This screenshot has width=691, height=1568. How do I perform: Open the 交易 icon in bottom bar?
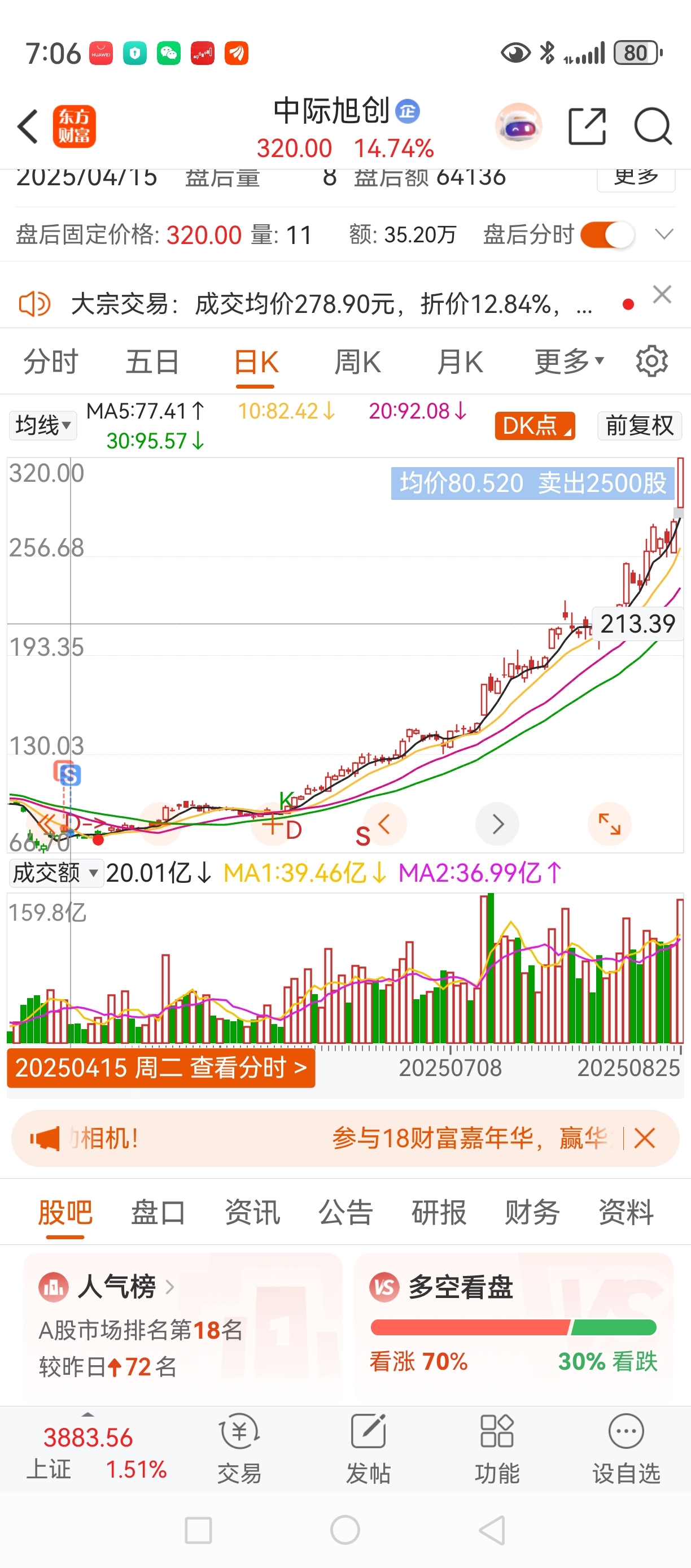pyautogui.click(x=239, y=1432)
